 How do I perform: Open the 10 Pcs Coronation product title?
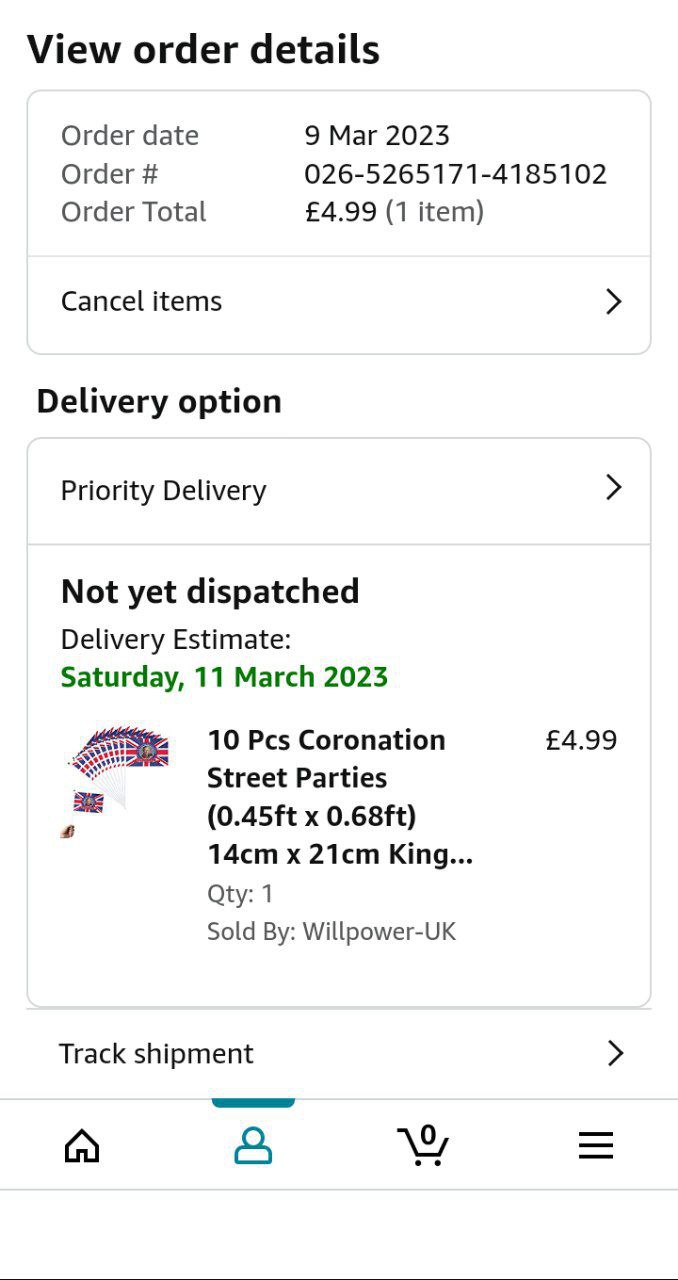[340, 797]
